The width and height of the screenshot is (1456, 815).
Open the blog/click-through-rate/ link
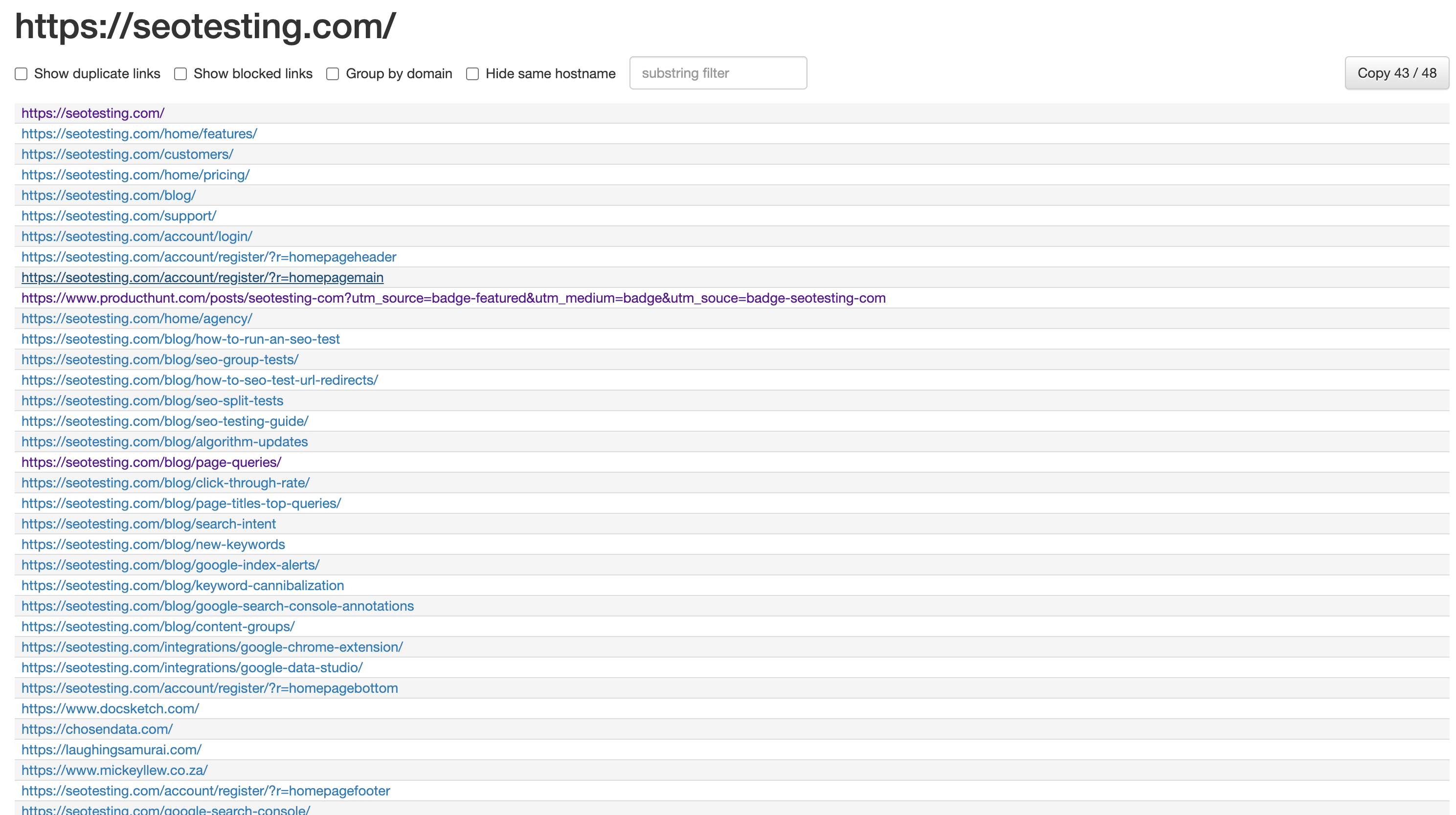166,483
